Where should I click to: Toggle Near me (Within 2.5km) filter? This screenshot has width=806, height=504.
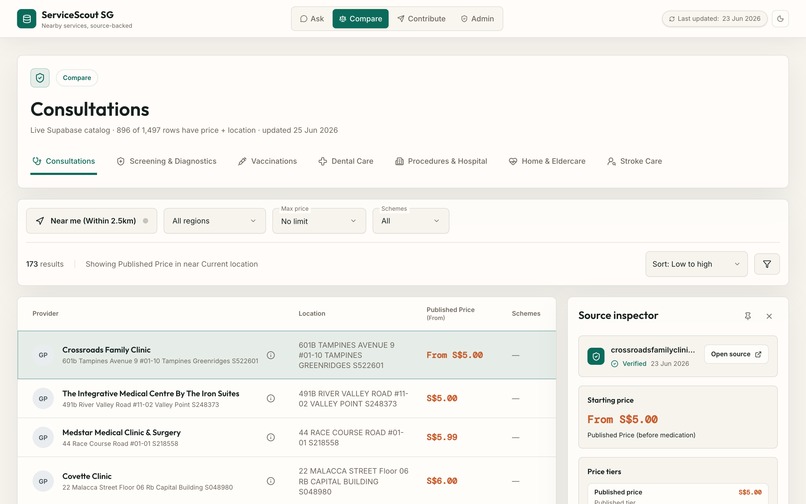[x=91, y=221]
